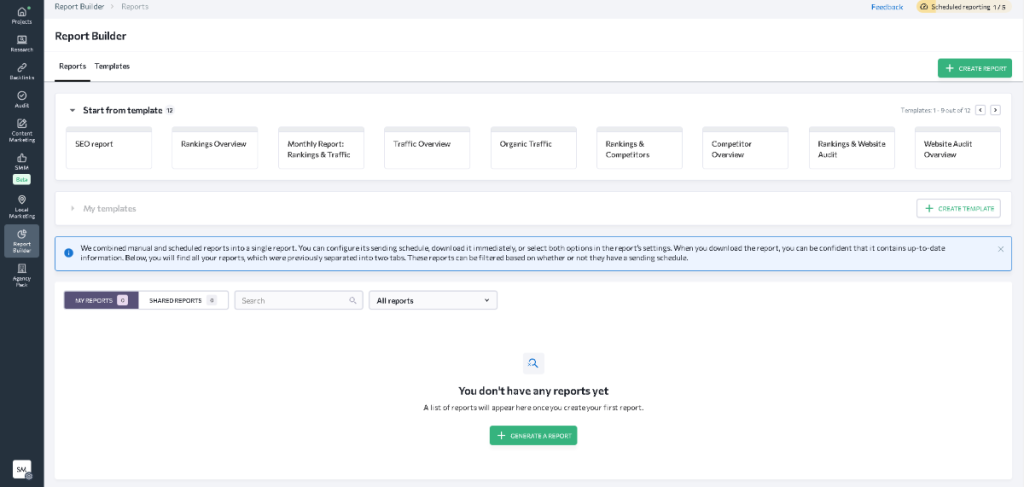Expand the My templates section
The width and height of the screenshot is (1024, 487).
(x=72, y=208)
